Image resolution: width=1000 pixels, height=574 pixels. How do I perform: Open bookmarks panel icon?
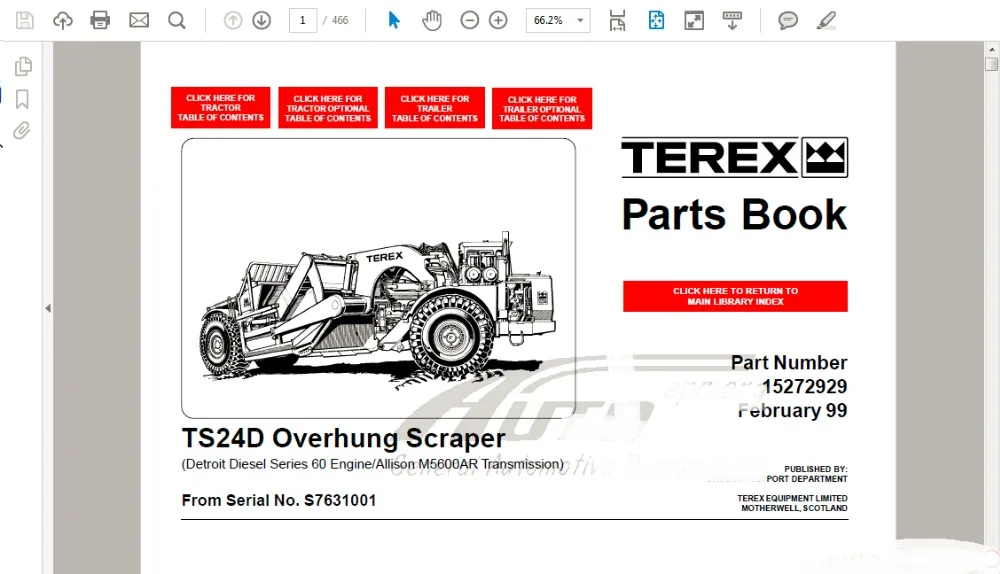(22, 99)
